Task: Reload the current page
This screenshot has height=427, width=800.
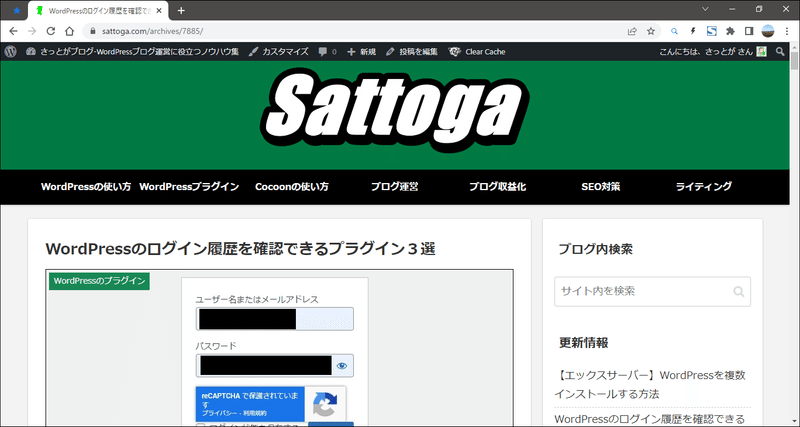Action: point(51,31)
